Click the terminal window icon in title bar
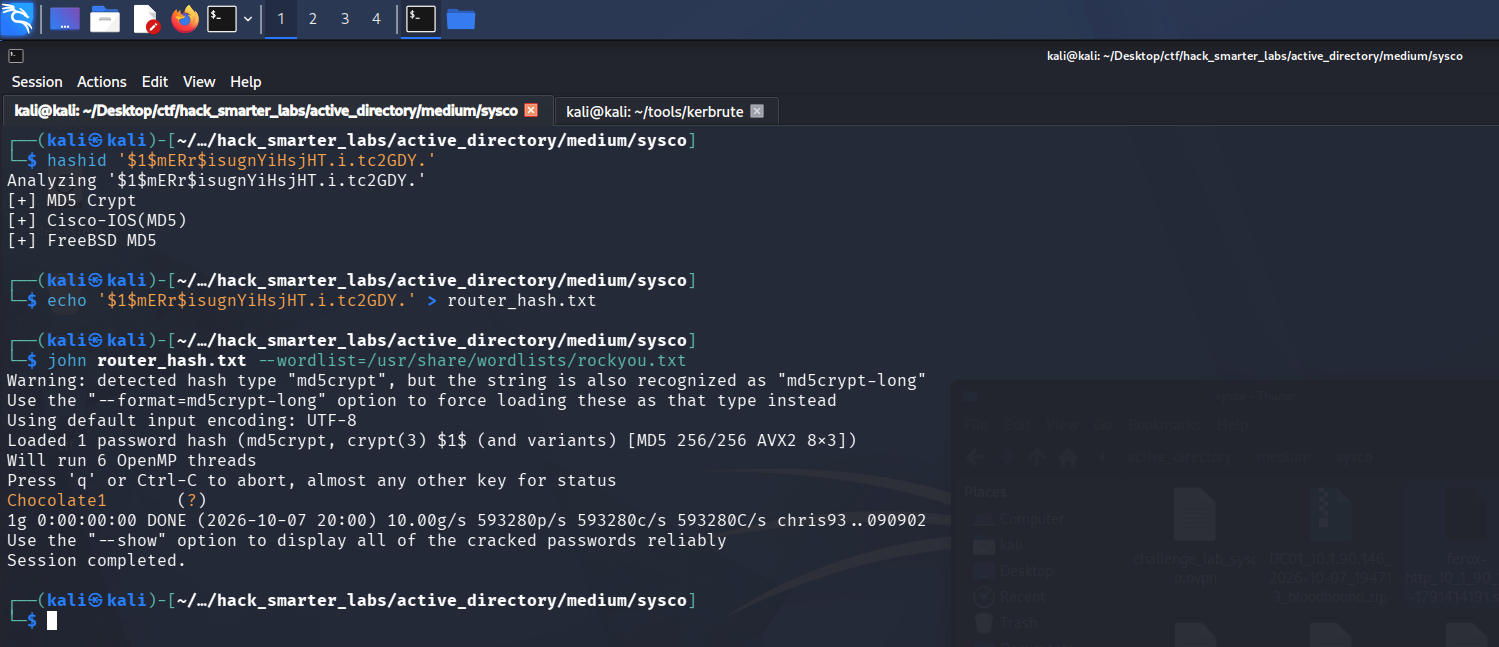1499x647 pixels. 16,56
